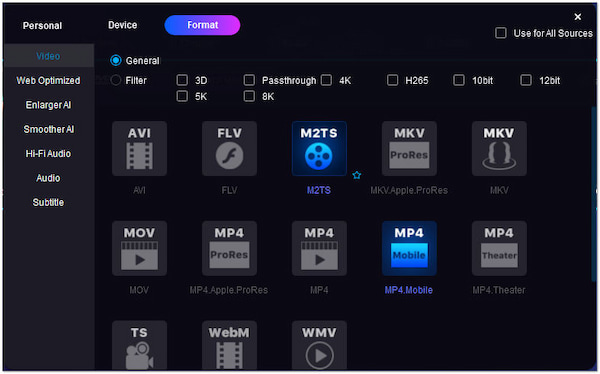Image resolution: width=600 pixels, height=374 pixels.
Task: Choose the MP4 Theater format icon
Action: click(x=499, y=248)
